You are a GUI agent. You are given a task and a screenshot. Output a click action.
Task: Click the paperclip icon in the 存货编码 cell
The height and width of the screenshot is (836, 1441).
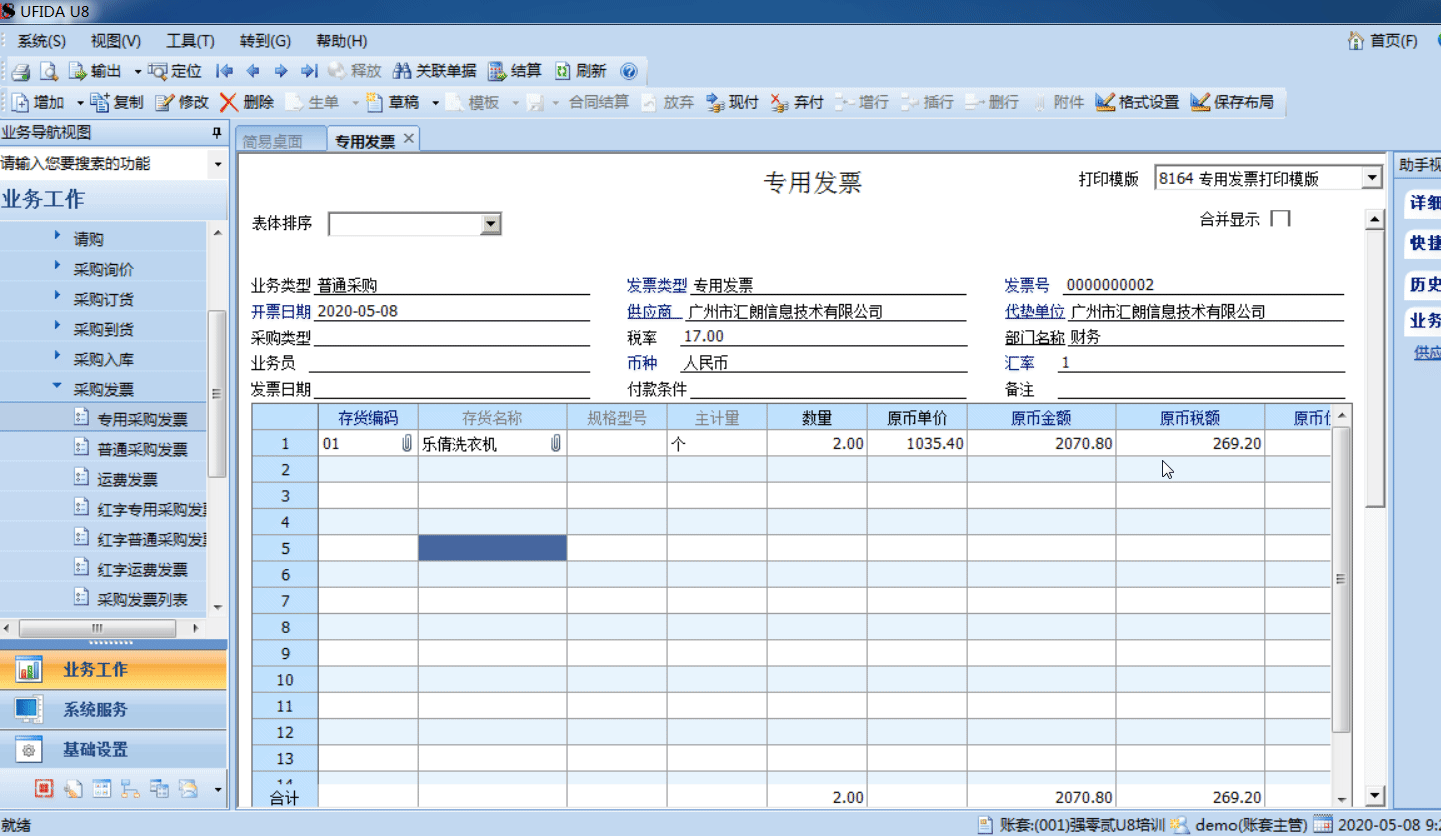tap(406, 444)
